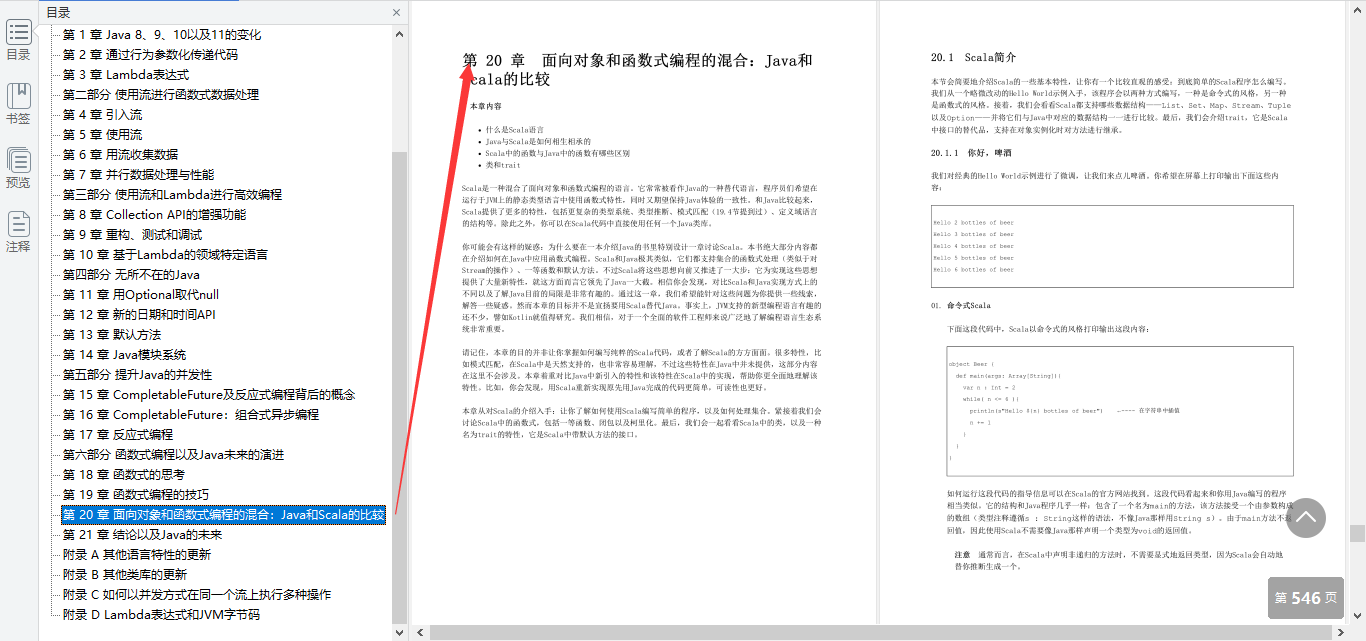Go to 第 9 章 重构、测试和调试
This screenshot has height=641, width=1366.
pos(132,234)
